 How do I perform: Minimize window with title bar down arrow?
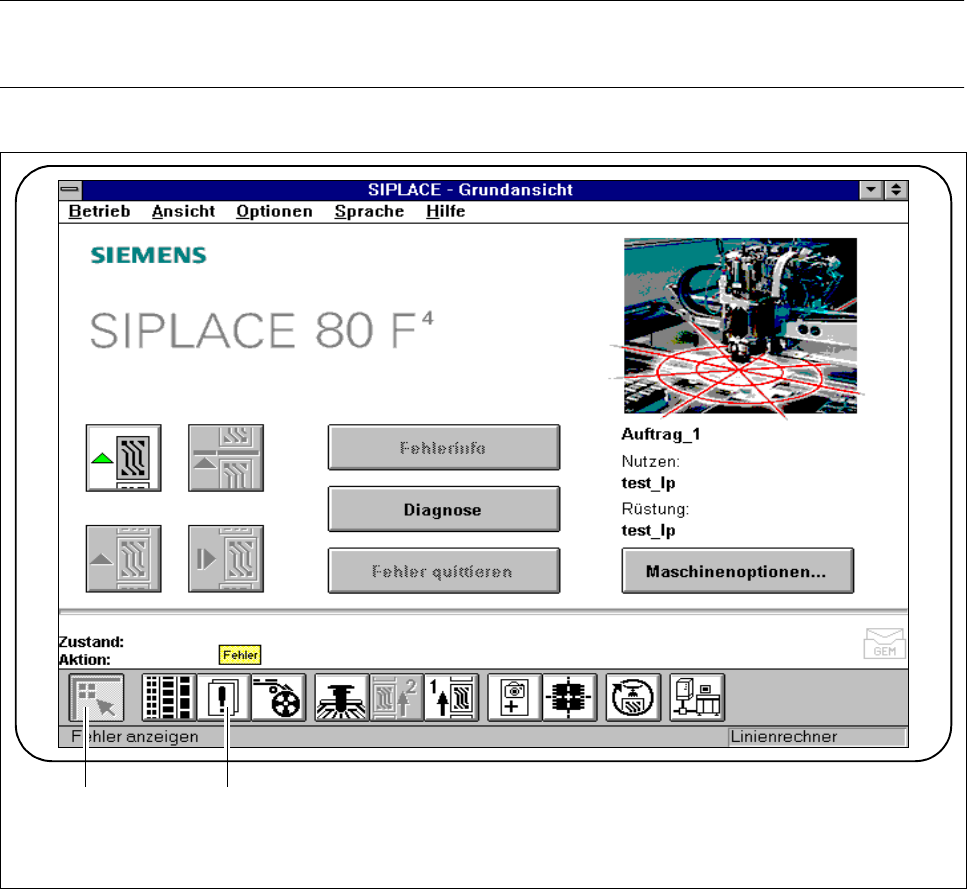(x=871, y=189)
